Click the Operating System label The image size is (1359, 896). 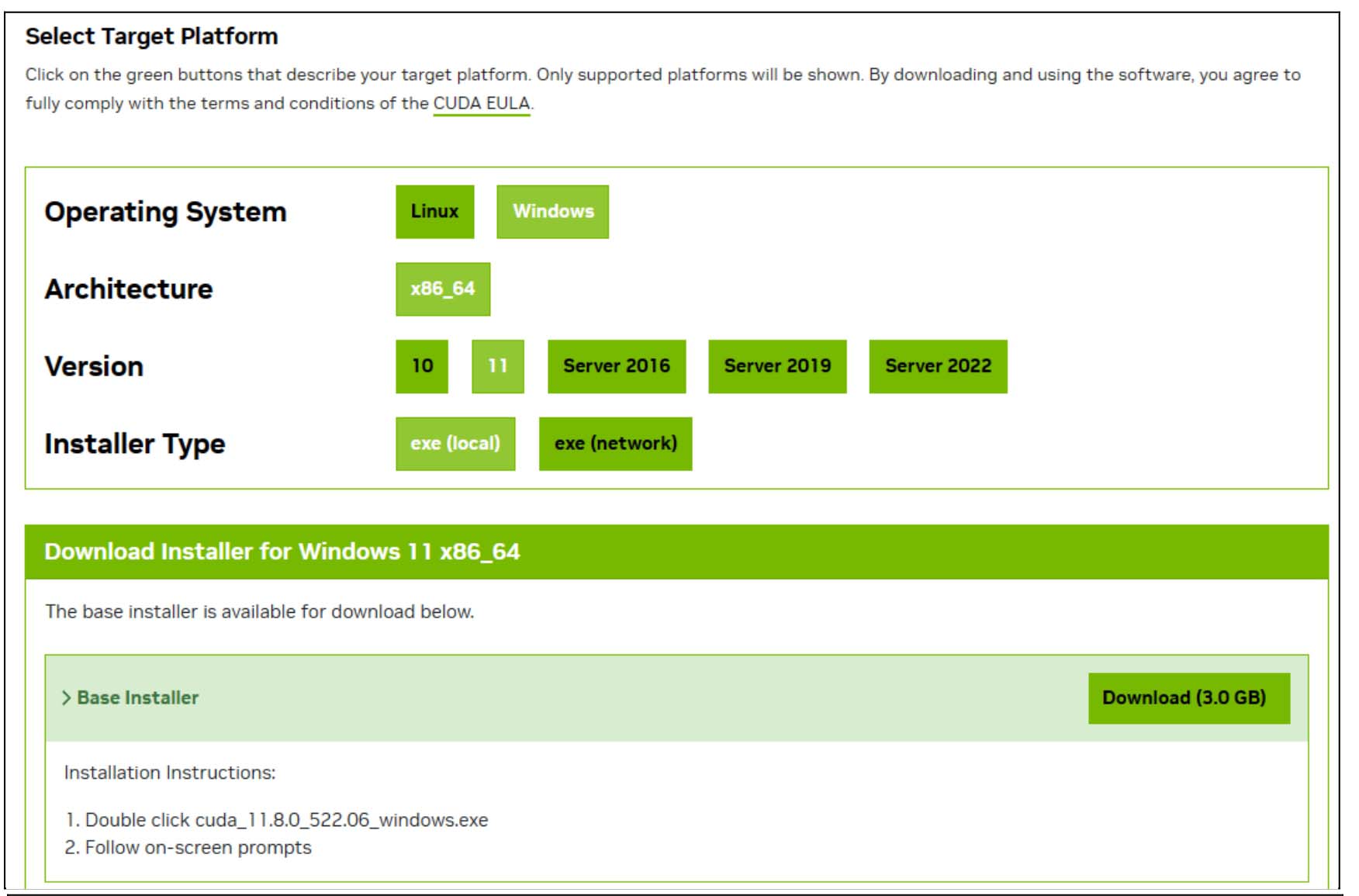coord(165,212)
